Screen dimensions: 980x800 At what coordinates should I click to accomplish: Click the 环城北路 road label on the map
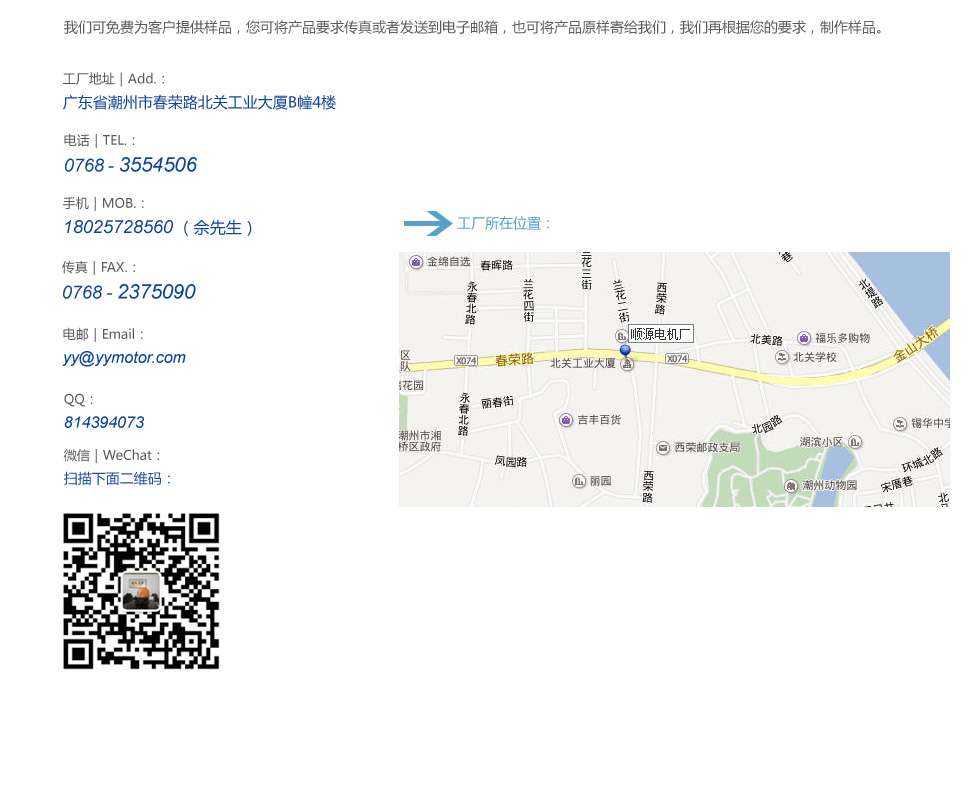(922, 460)
